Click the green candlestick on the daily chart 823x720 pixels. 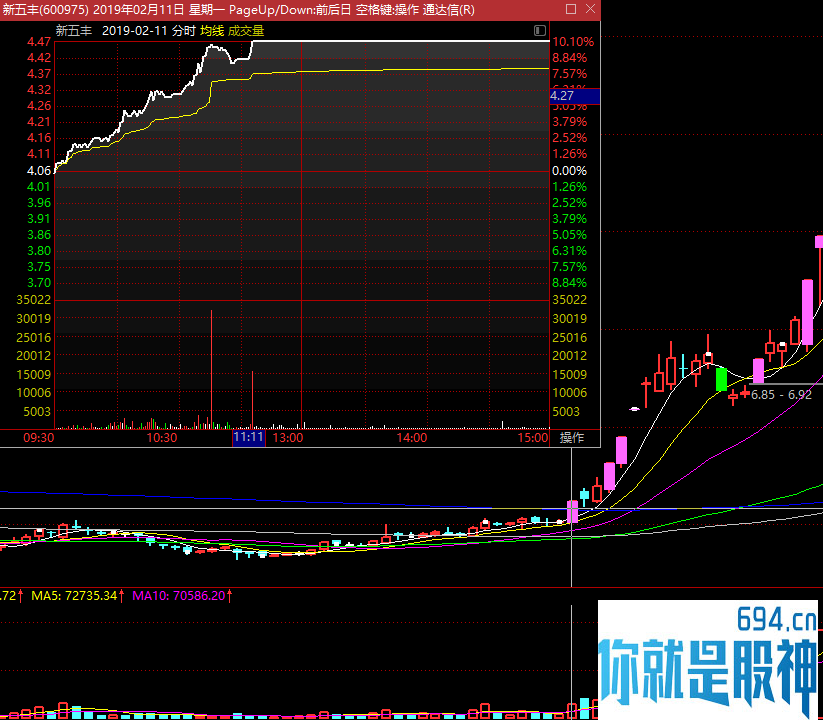[x=722, y=379]
